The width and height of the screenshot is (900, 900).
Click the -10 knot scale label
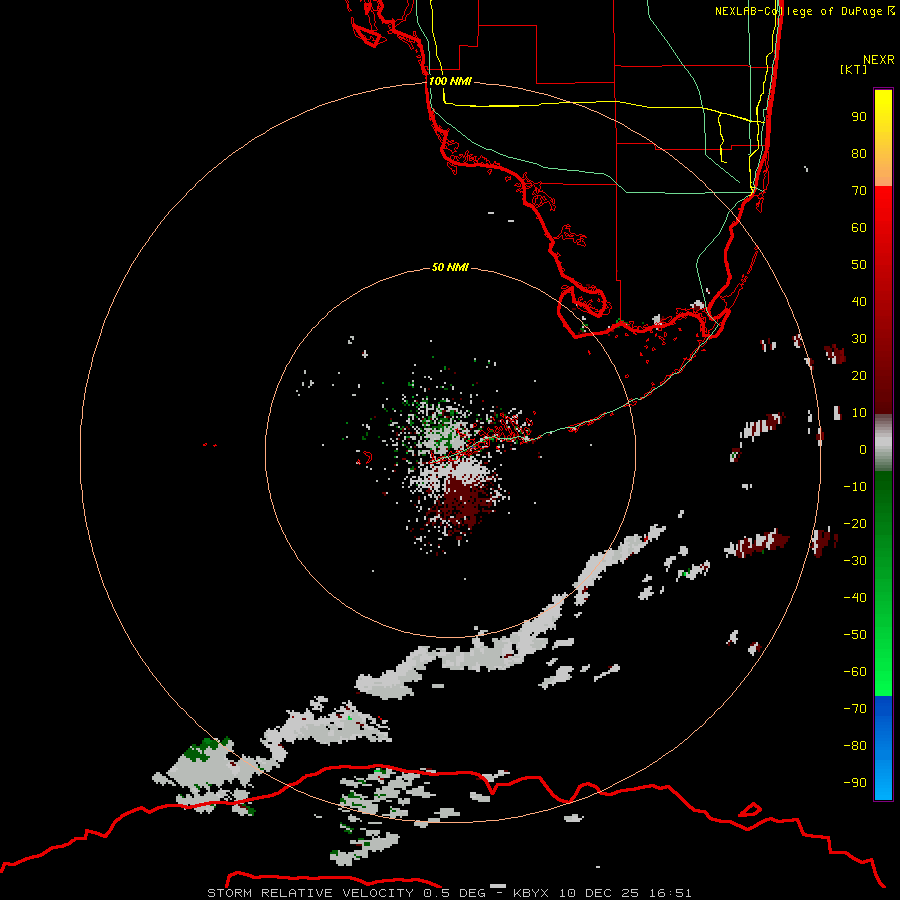[x=855, y=487]
